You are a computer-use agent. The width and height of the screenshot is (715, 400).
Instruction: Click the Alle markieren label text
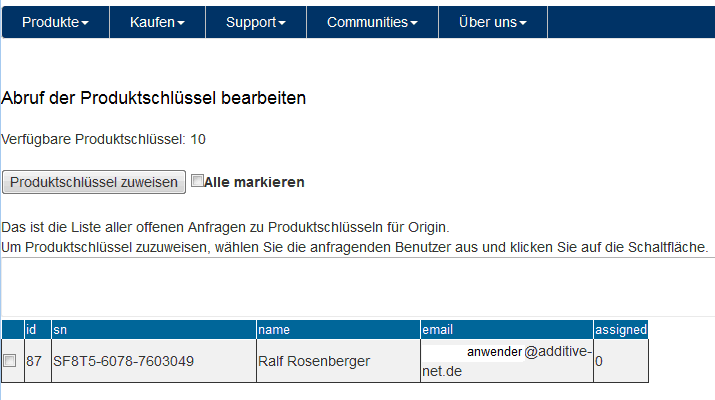pos(254,182)
